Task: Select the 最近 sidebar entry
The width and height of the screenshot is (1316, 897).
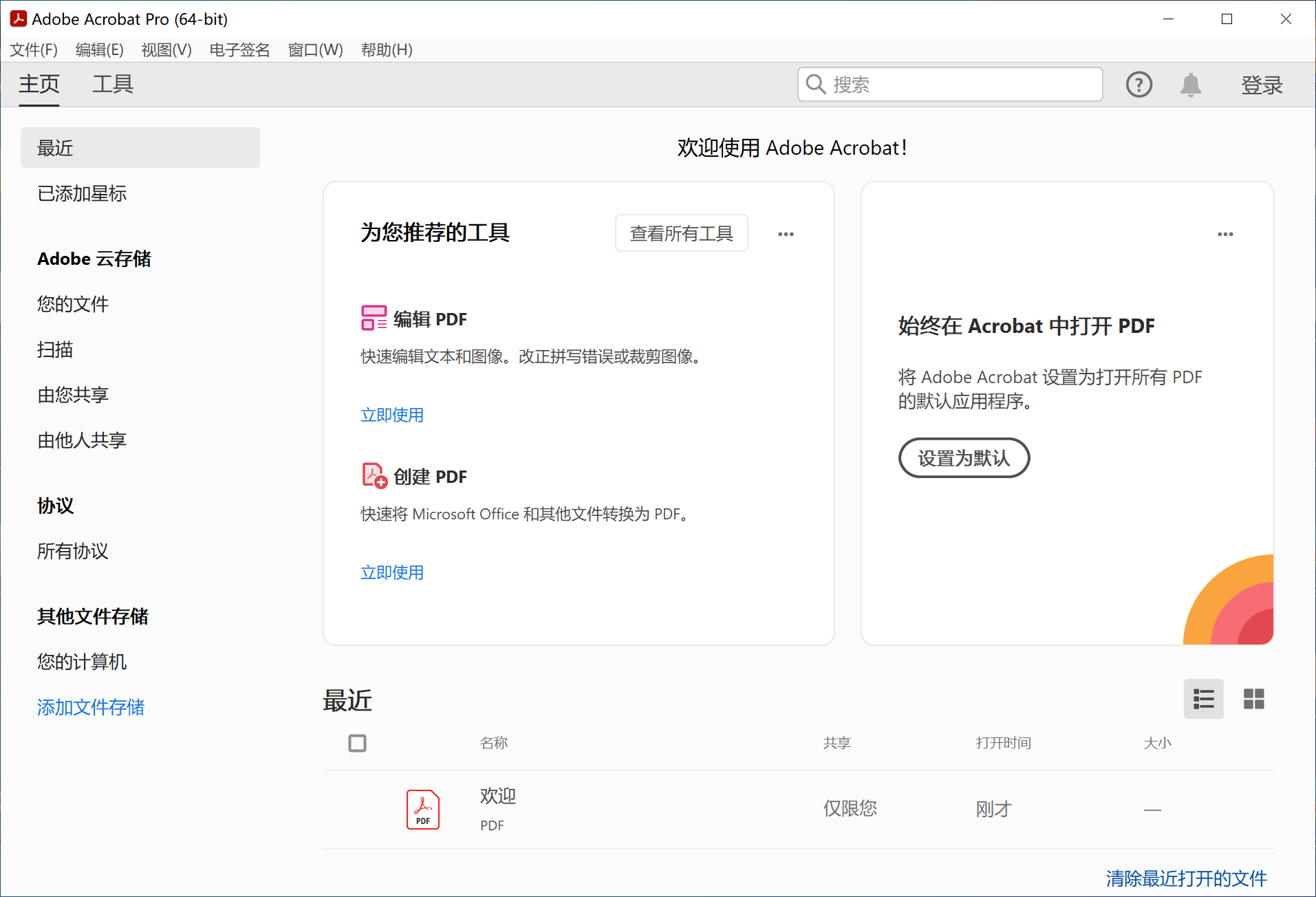Action: [x=55, y=147]
